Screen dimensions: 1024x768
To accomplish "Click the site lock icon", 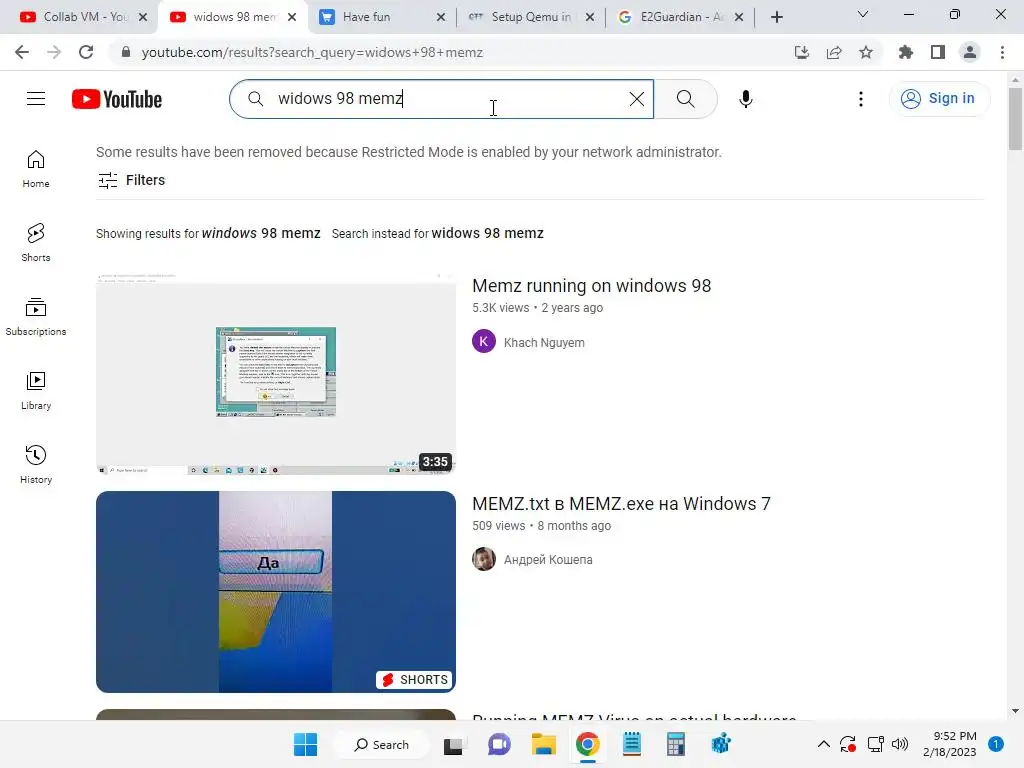I will pos(126,52).
